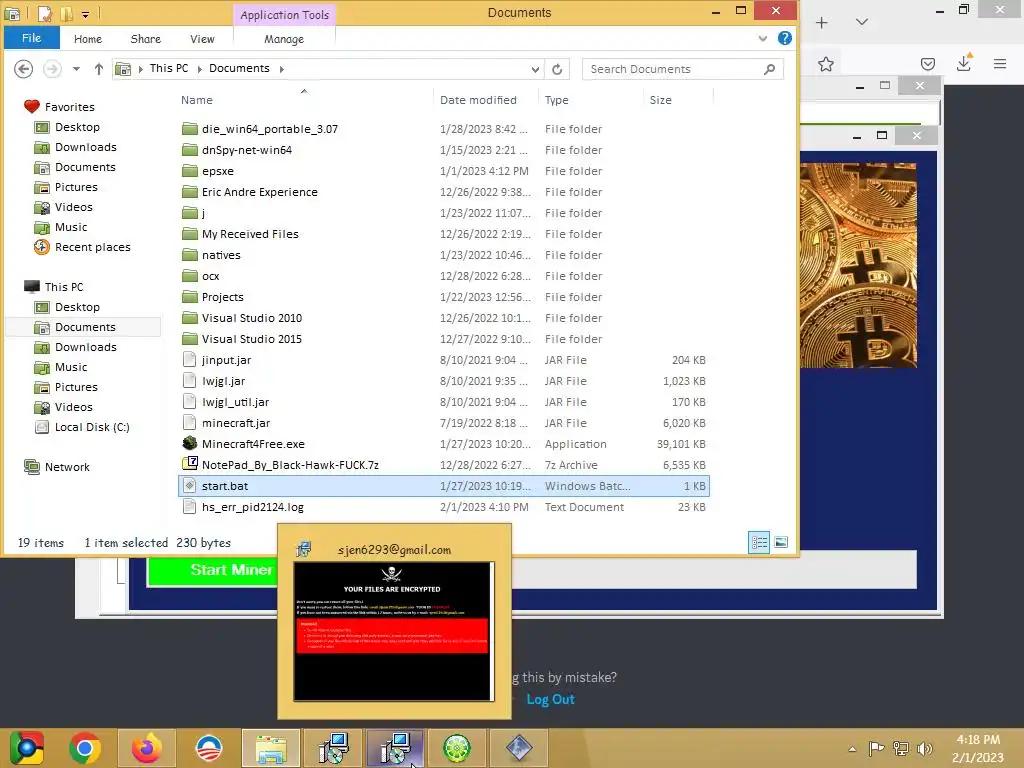Select the Eric Andre Experience folder

tap(259, 192)
